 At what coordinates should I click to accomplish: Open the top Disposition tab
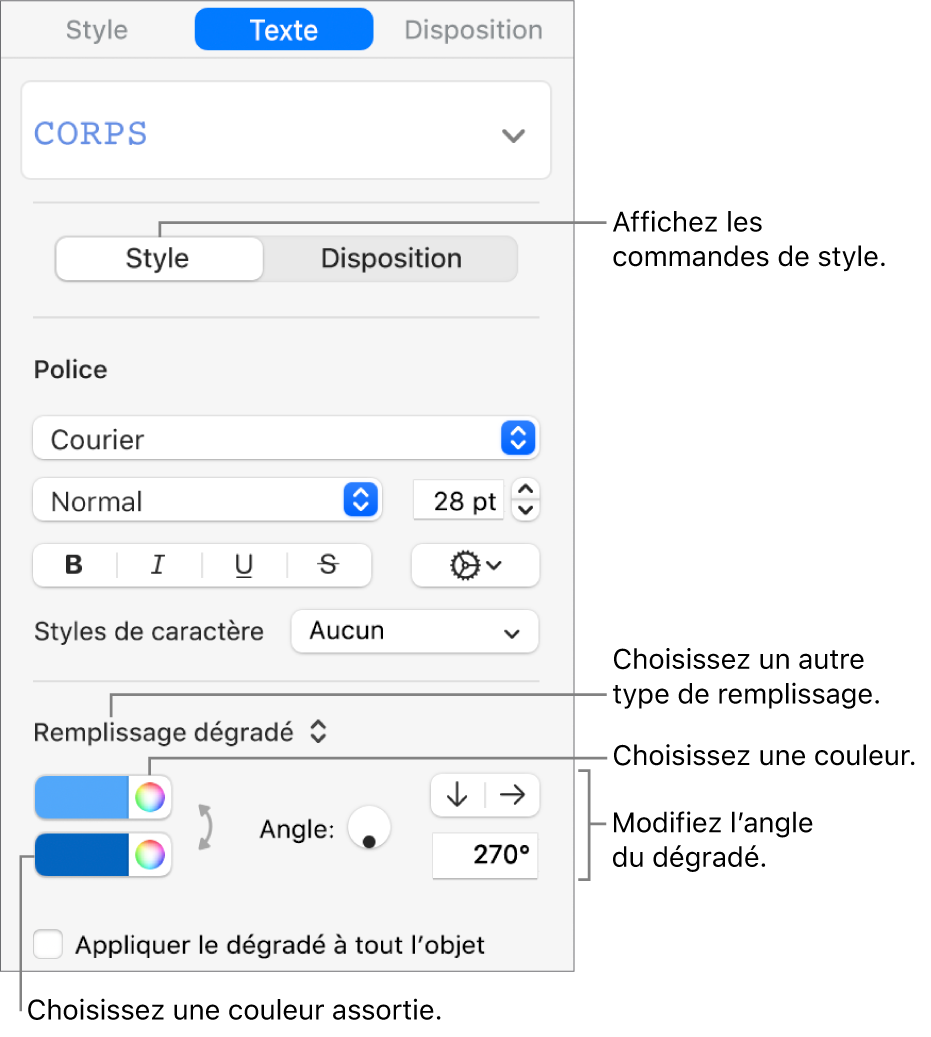tap(473, 30)
